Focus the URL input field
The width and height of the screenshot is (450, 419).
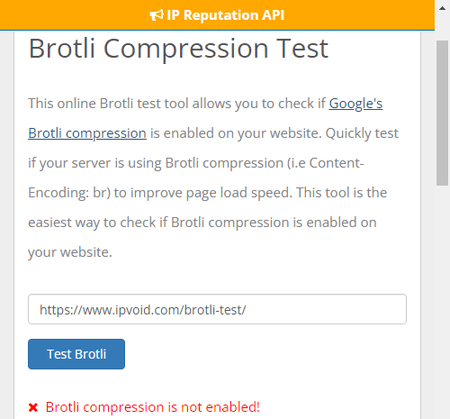[217, 309]
